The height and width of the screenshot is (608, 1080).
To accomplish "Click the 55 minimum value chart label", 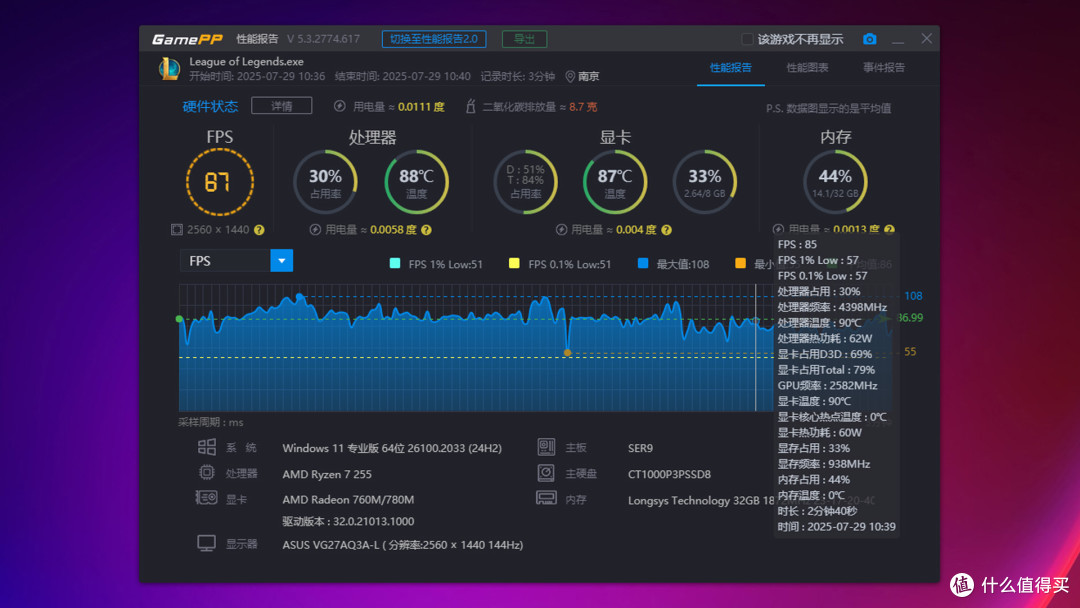I will click(x=910, y=352).
